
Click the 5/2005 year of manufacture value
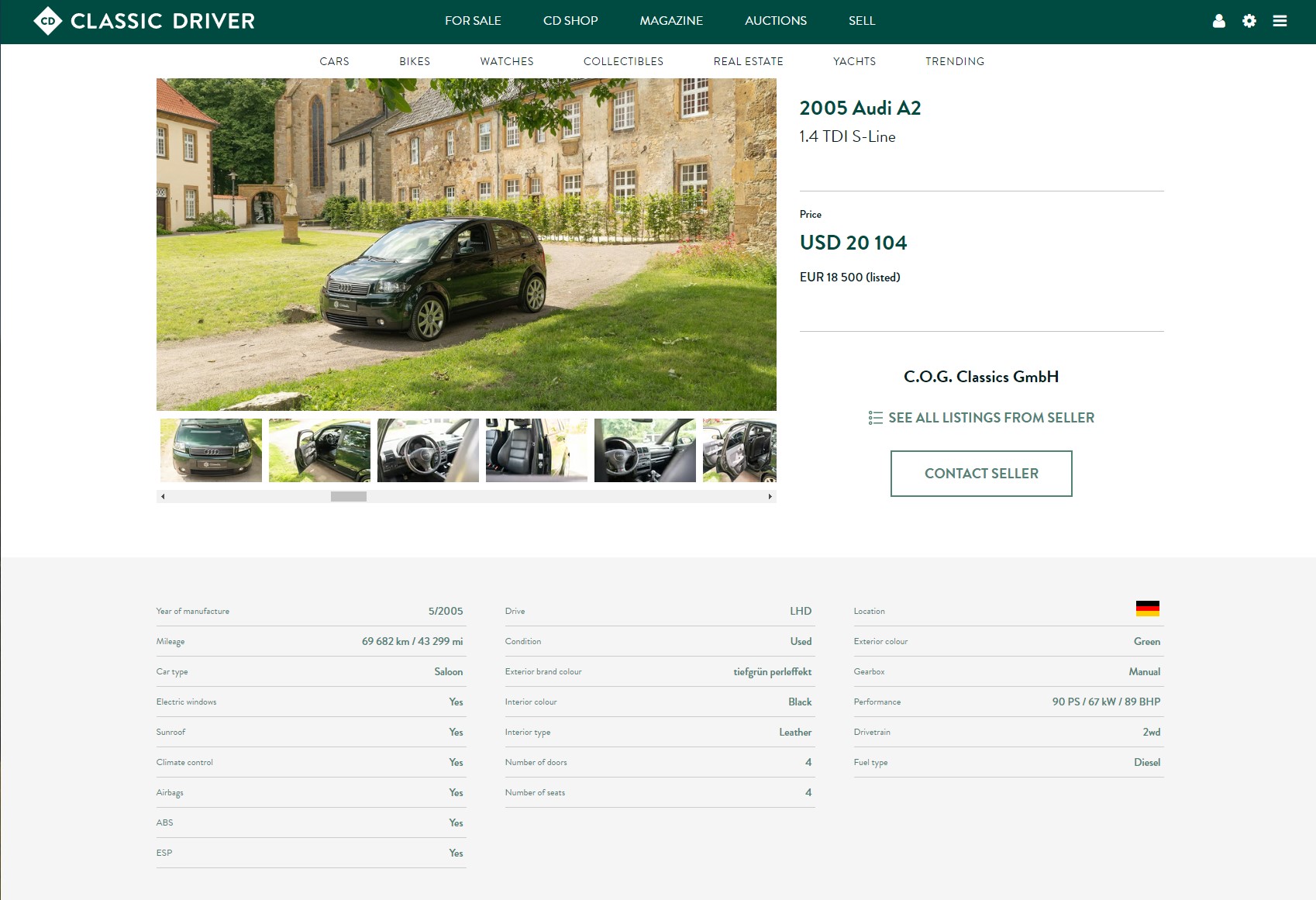pos(446,611)
